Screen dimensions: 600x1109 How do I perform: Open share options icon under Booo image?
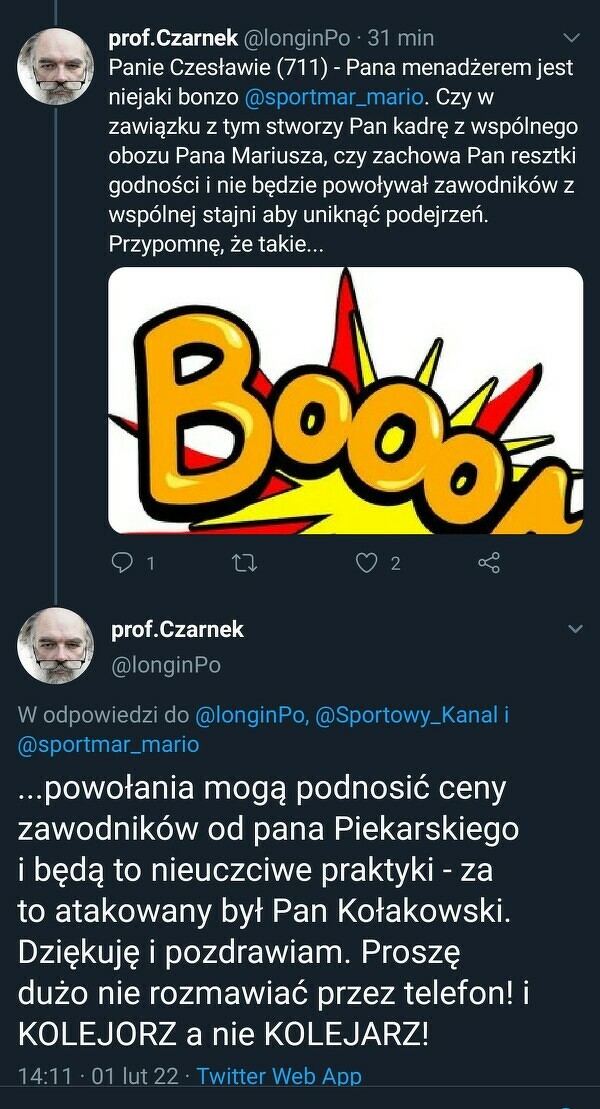click(489, 563)
